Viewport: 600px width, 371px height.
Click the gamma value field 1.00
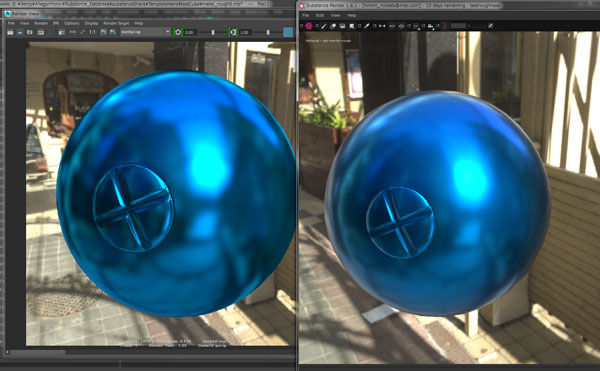click(245, 33)
